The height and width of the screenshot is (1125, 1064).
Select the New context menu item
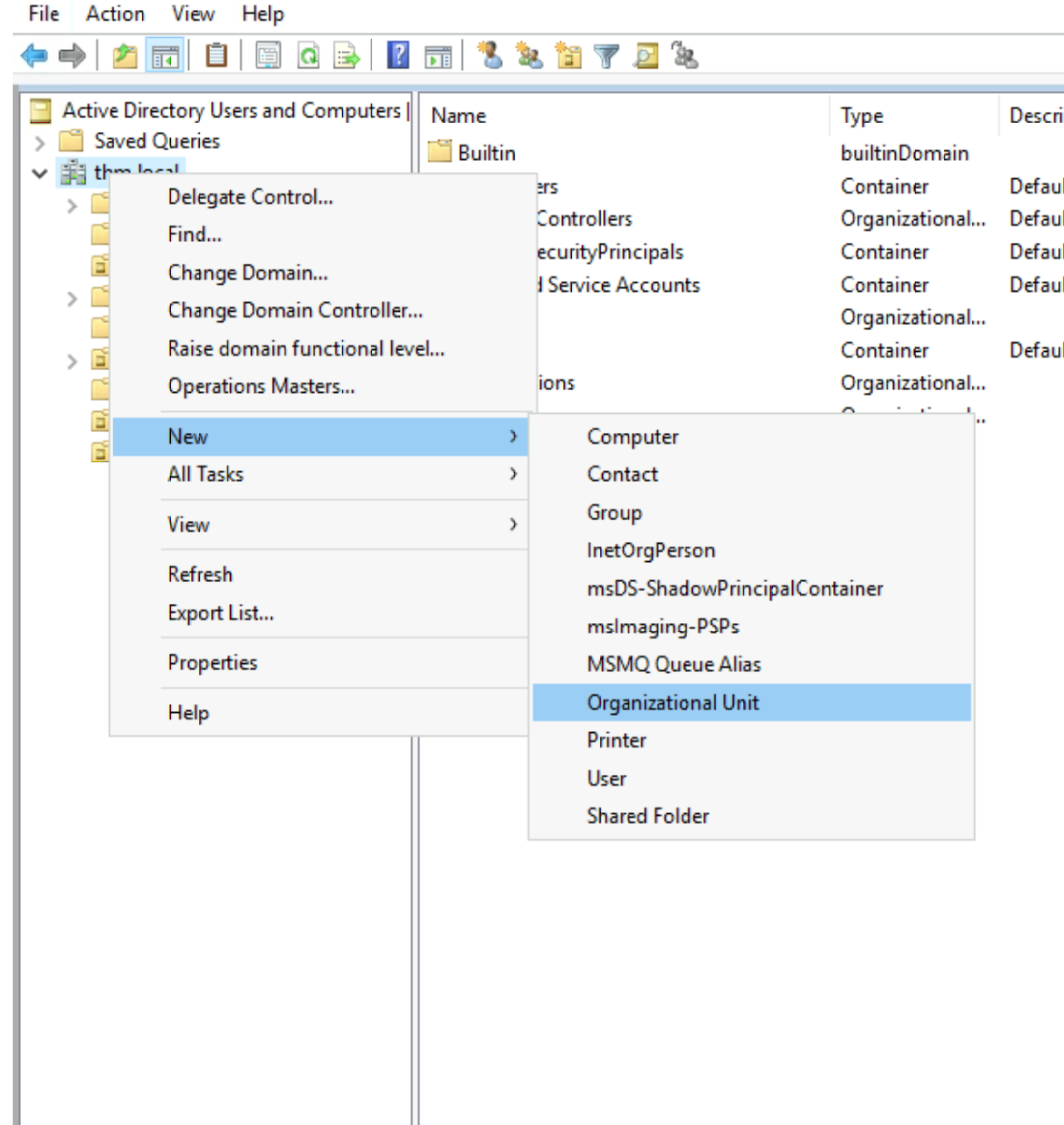[320, 437]
